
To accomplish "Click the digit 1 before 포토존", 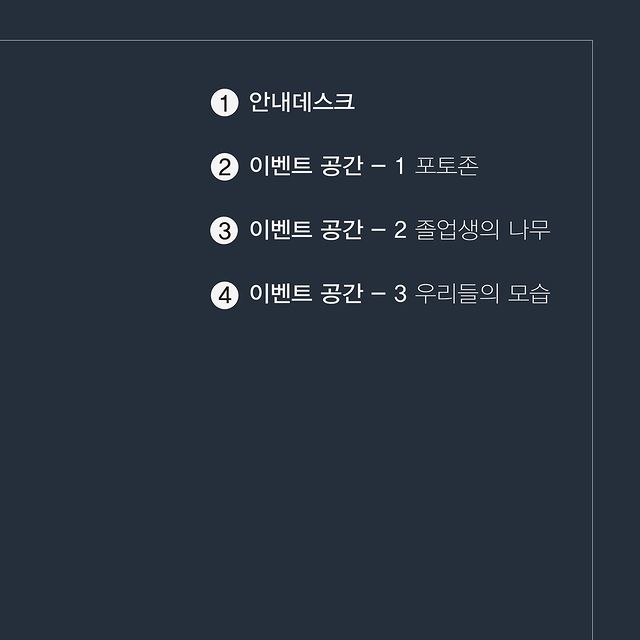I will pyautogui.click(x=400, y=167).
